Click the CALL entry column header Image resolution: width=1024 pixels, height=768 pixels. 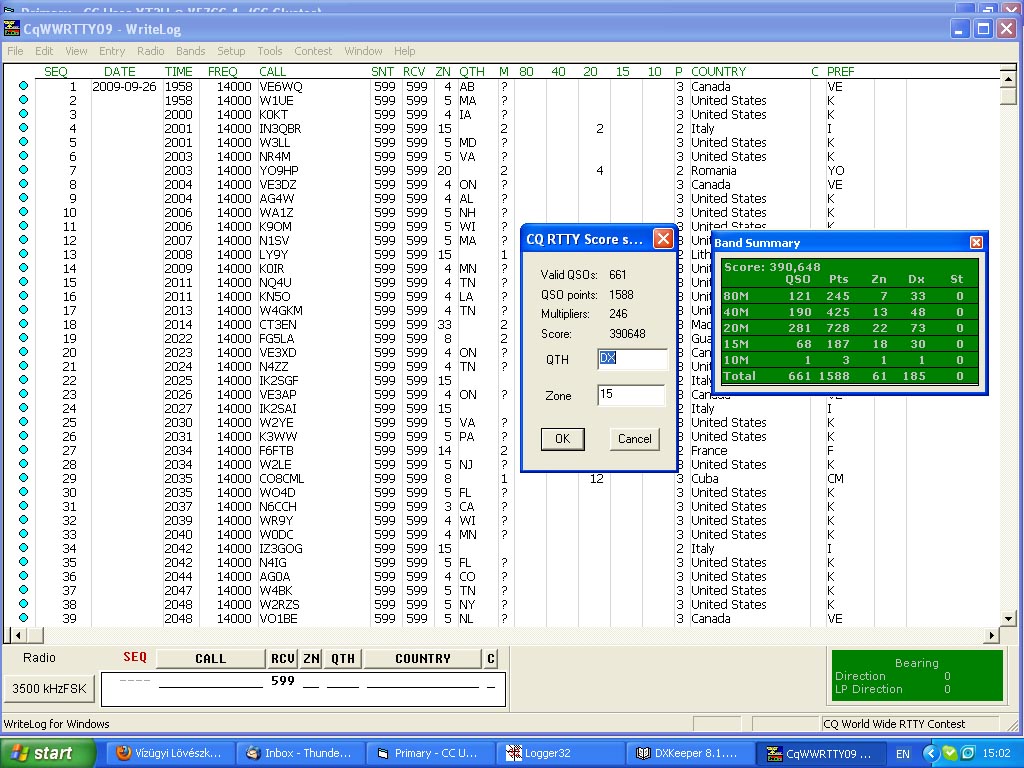point(210,659)
